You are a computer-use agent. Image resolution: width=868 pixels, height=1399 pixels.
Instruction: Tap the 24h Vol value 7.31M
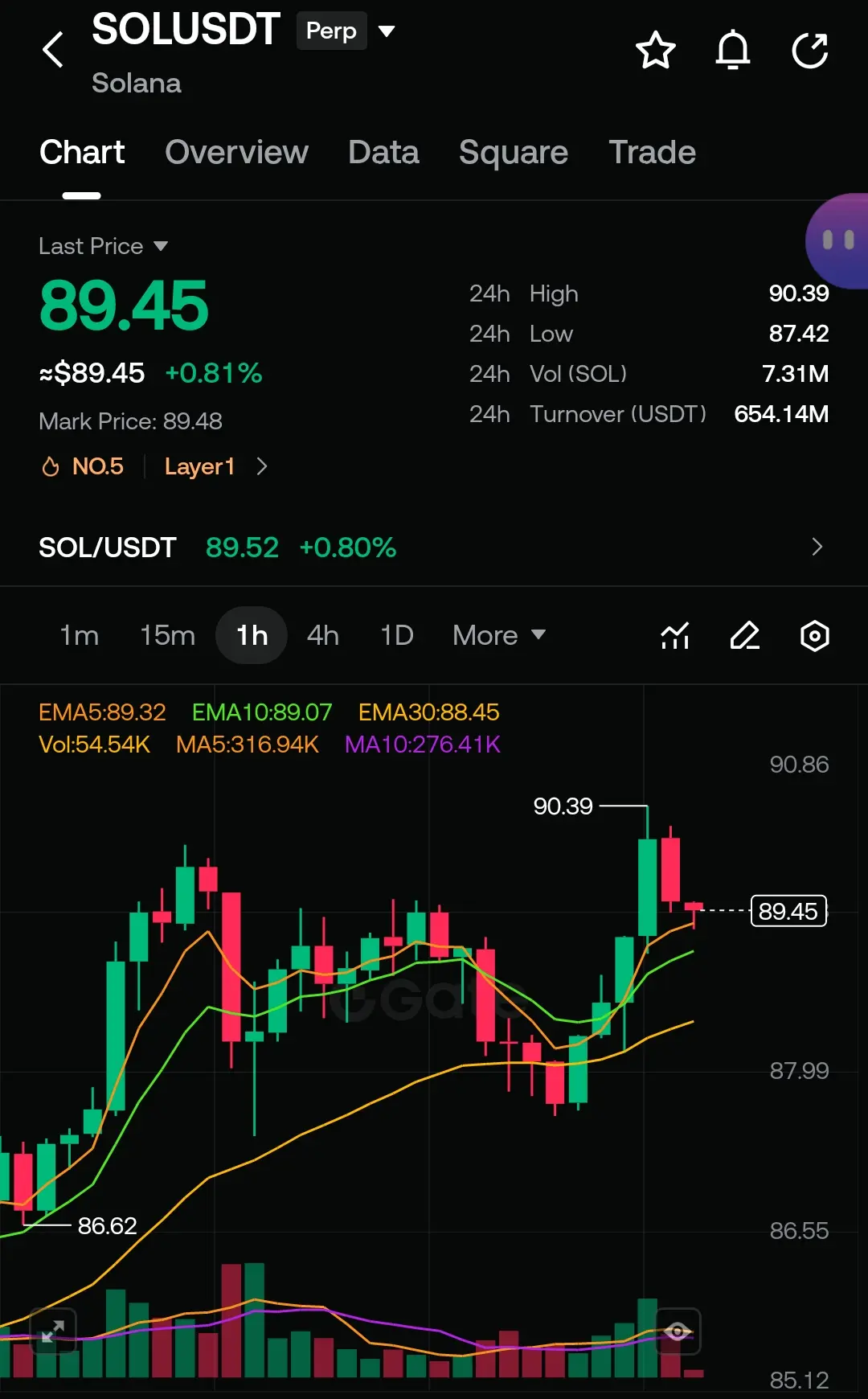click(x=796, y=374)
